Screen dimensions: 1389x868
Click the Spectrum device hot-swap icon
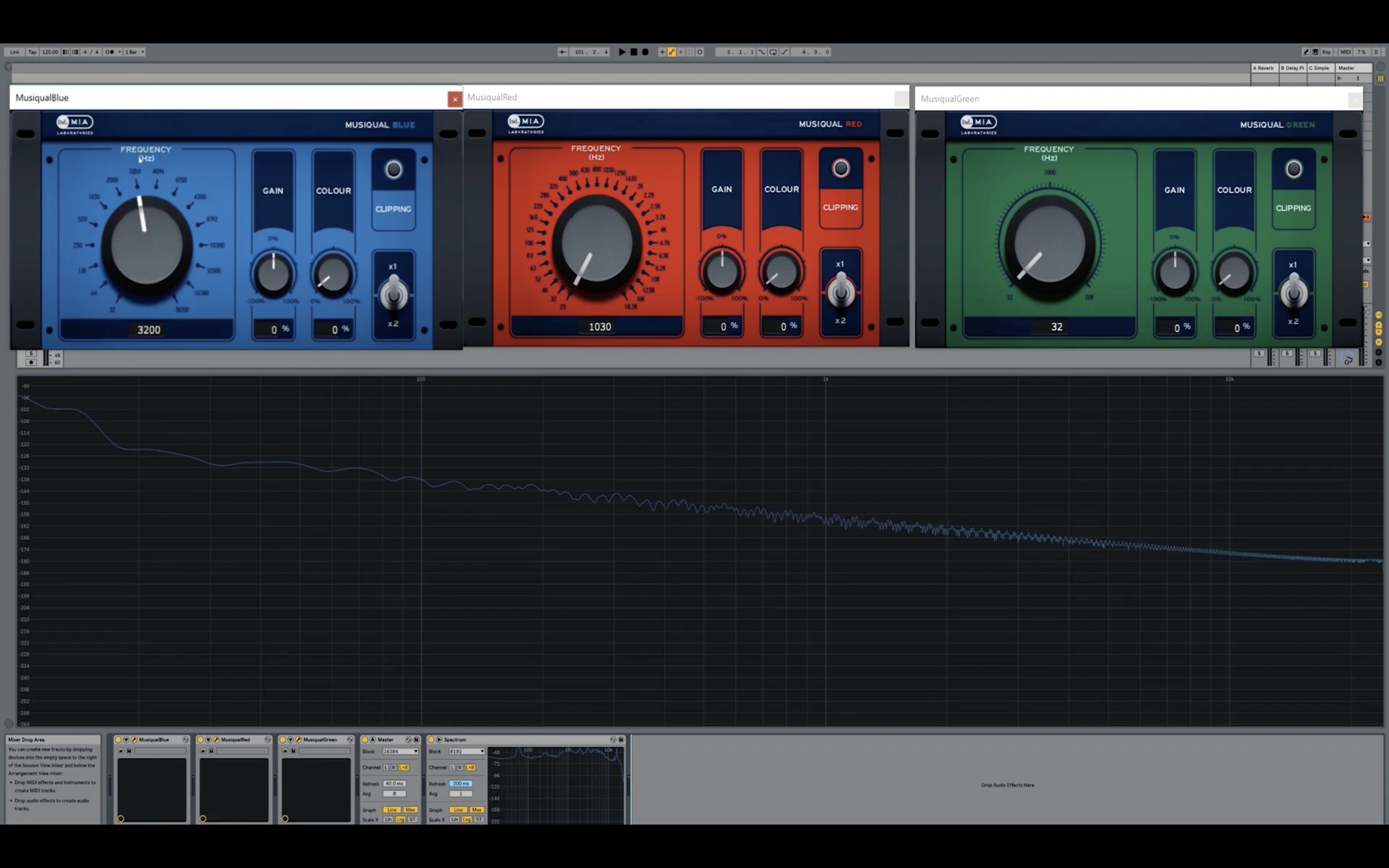click(613, 739)
